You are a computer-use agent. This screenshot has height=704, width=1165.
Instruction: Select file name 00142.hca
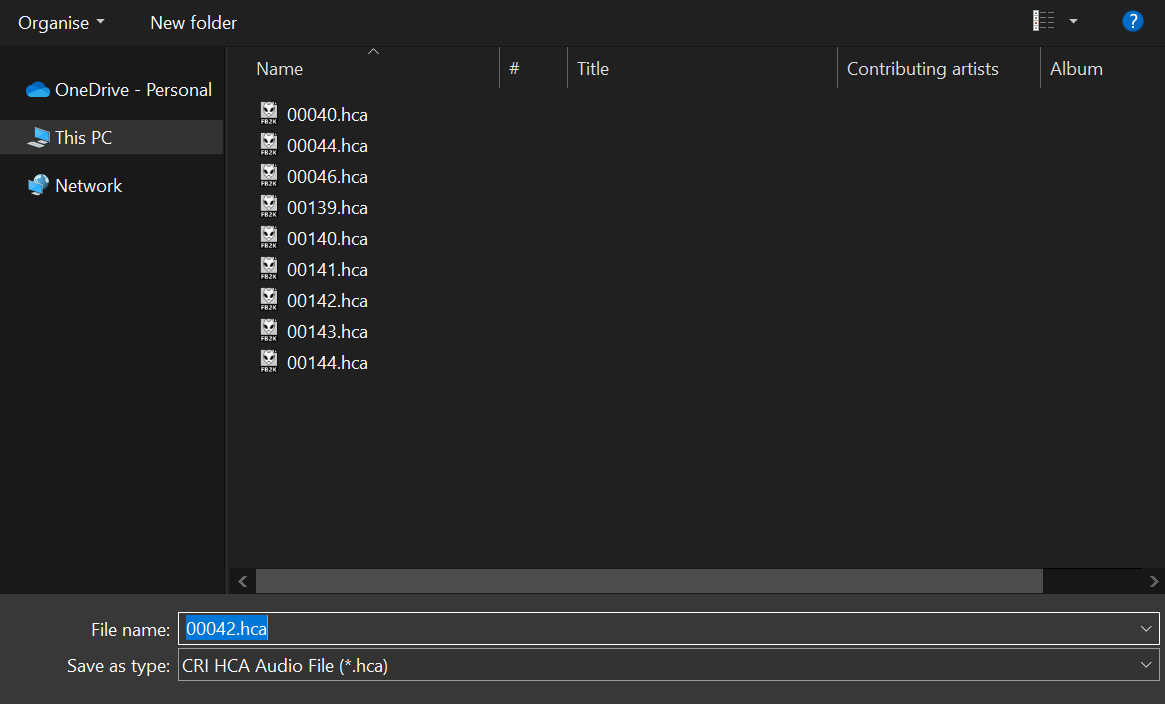click(327, 302)
